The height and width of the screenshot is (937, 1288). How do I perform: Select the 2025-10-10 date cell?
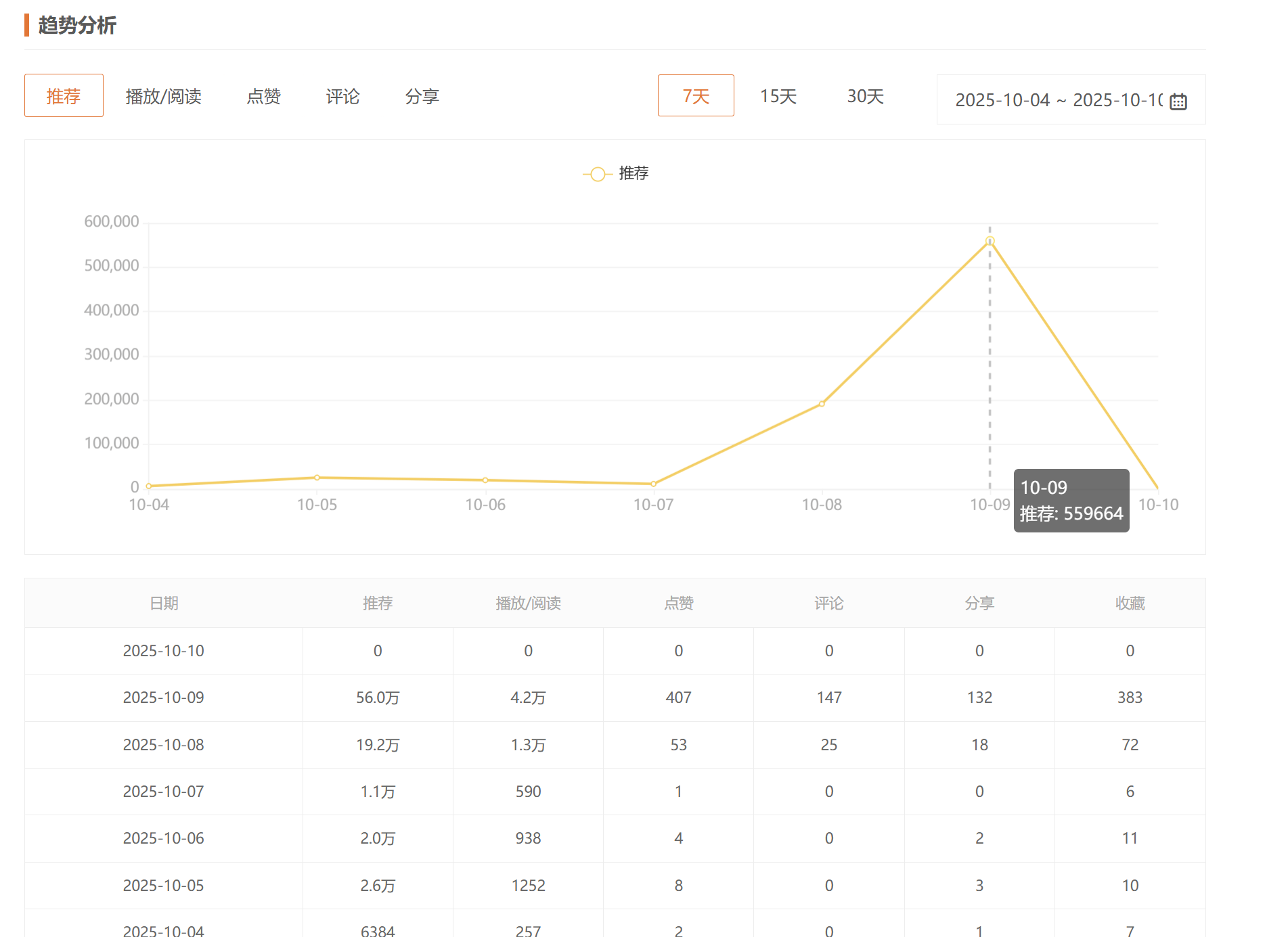(164, 651)
